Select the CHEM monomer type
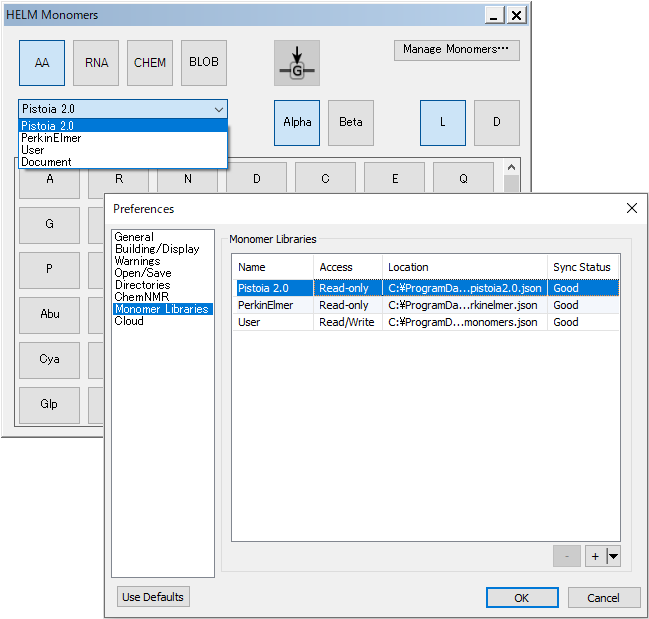 [x=150, y=63]
